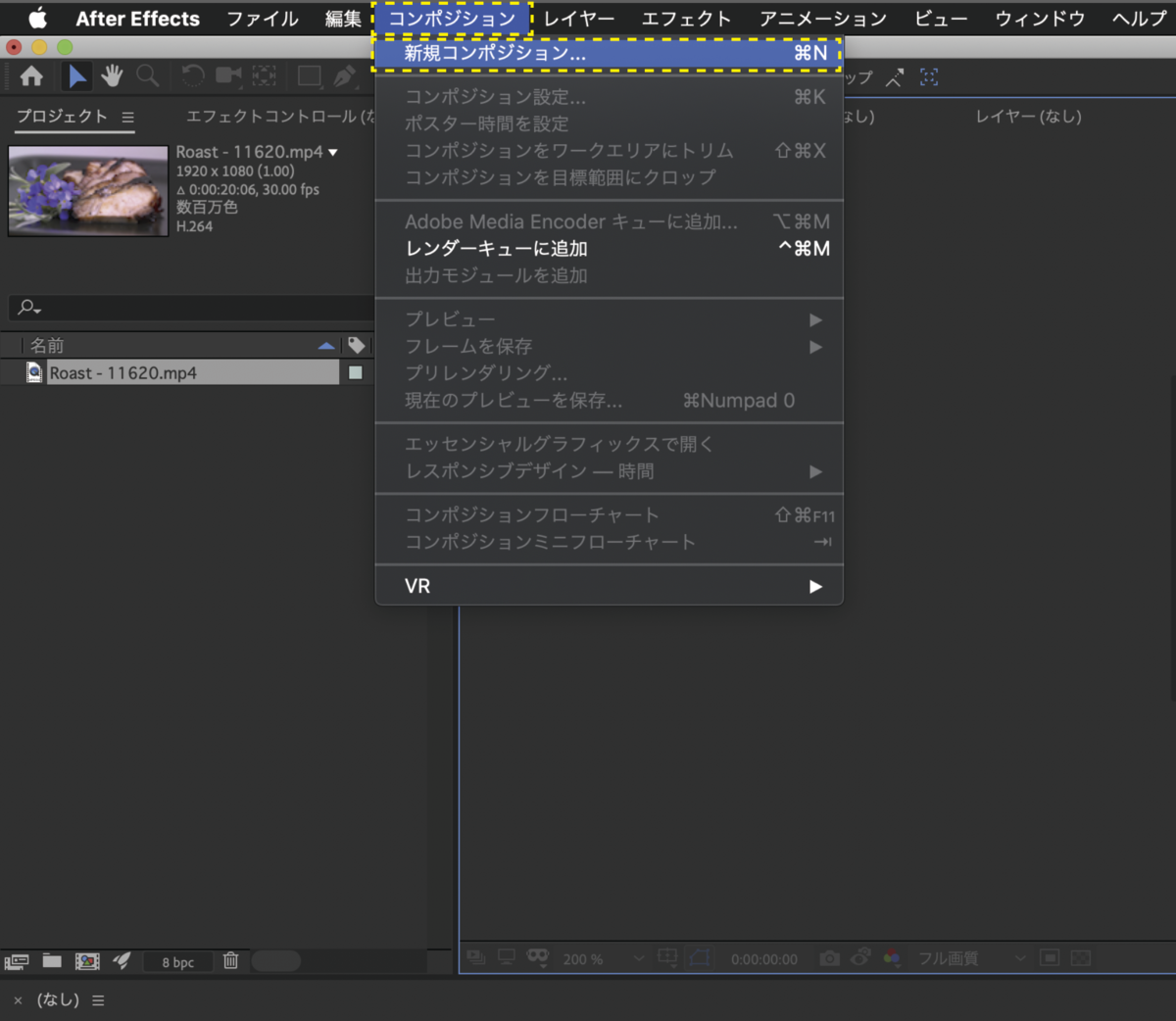Toggle the mask and shape path visibility
1176x1021 pixels.
pos(700,958)
